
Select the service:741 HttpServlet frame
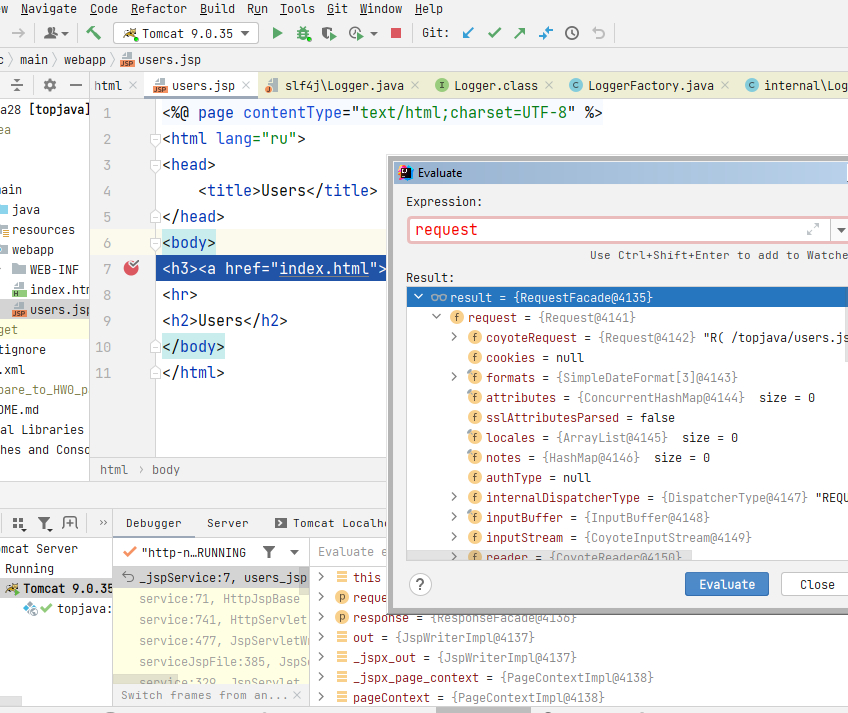click(x=211, y=619)
